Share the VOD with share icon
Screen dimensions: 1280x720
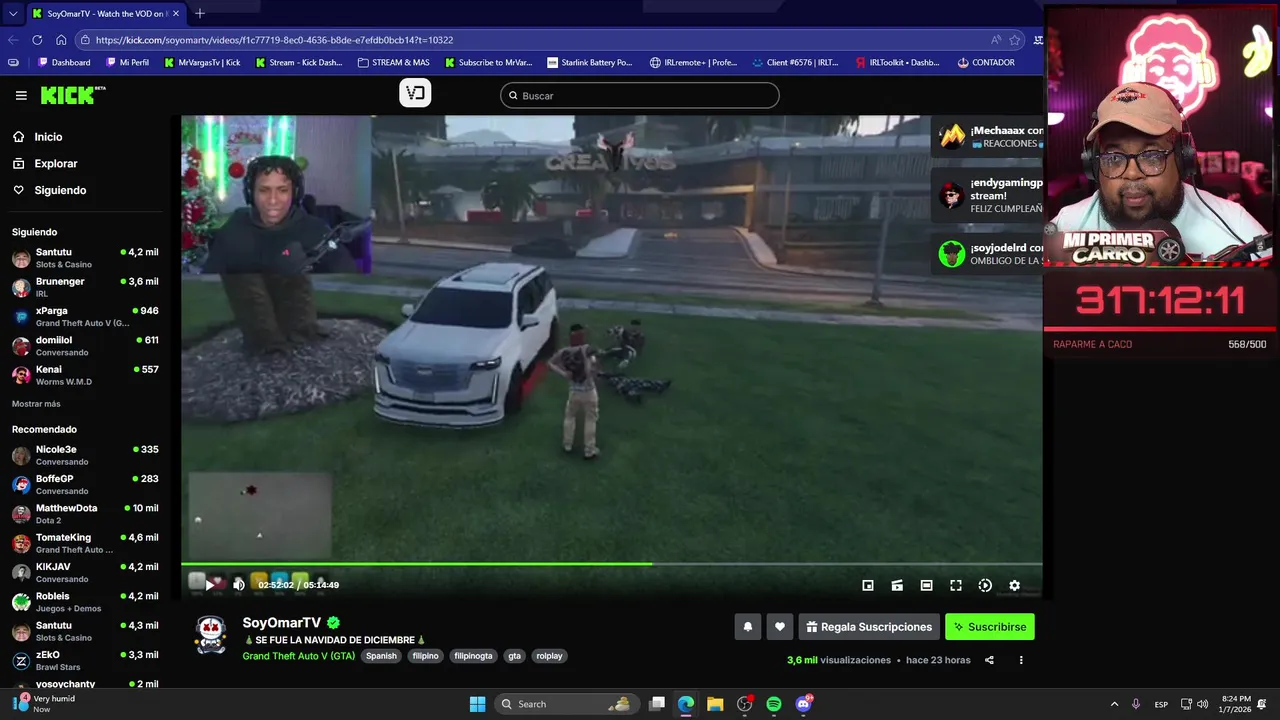pyautogui.click(x=989, y=660)
